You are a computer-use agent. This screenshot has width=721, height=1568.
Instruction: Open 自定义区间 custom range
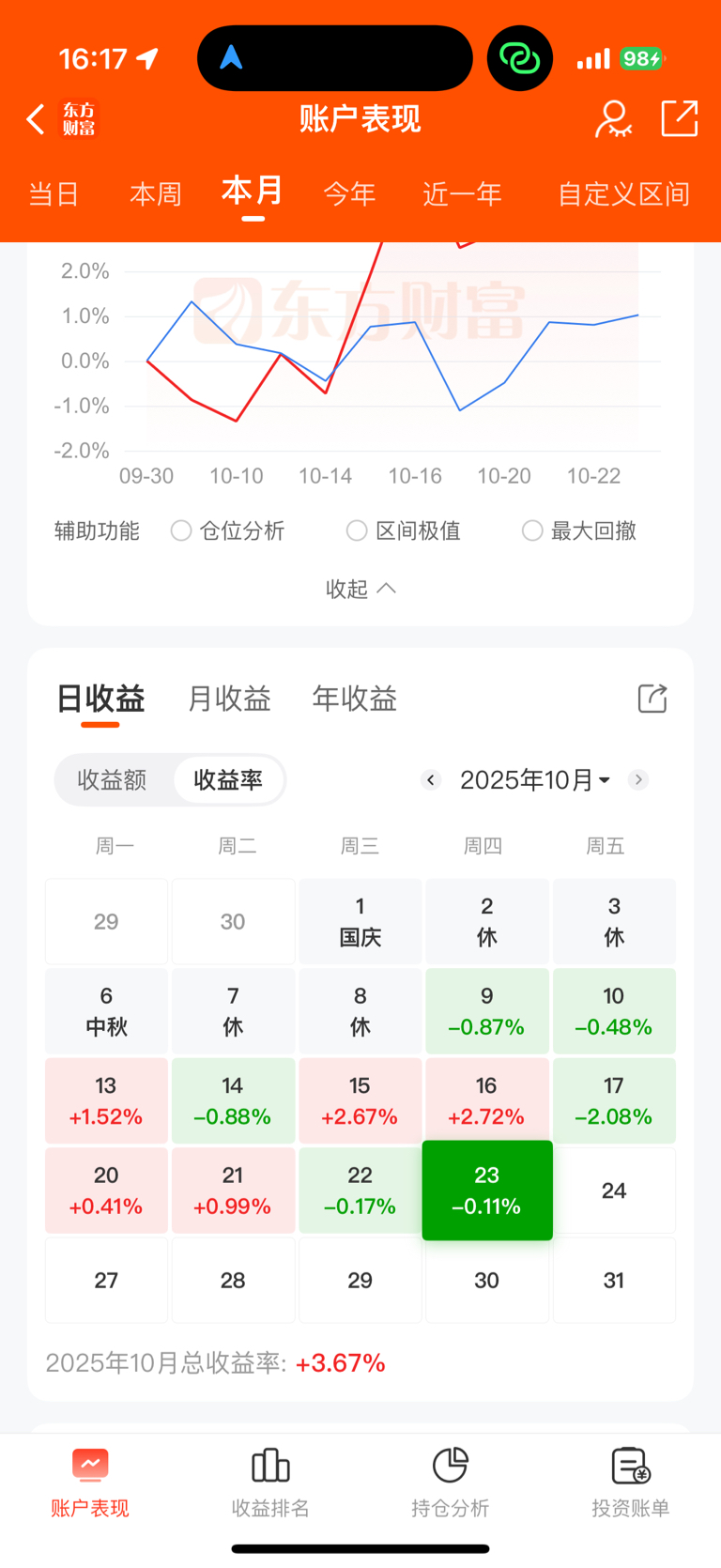623,194
